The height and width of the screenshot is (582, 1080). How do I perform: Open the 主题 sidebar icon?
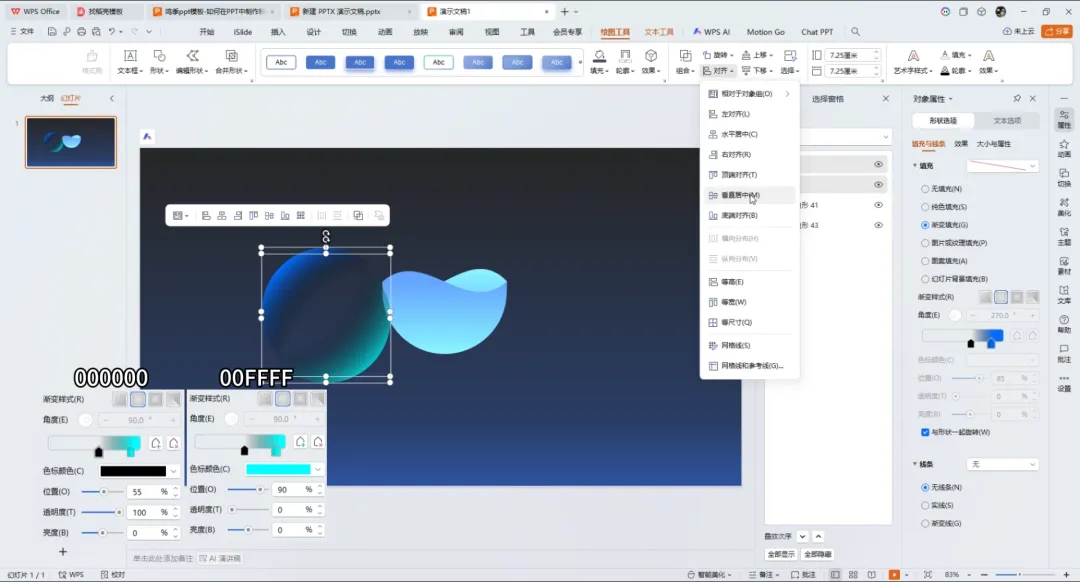tap(1064, 236)
